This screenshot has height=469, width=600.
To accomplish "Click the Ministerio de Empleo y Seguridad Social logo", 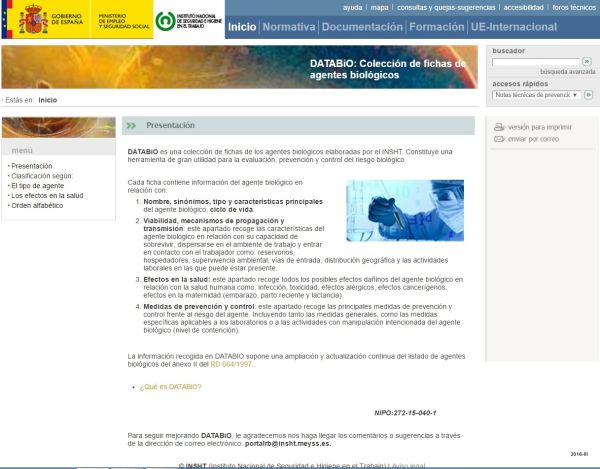I will click(x=124, y=21).
